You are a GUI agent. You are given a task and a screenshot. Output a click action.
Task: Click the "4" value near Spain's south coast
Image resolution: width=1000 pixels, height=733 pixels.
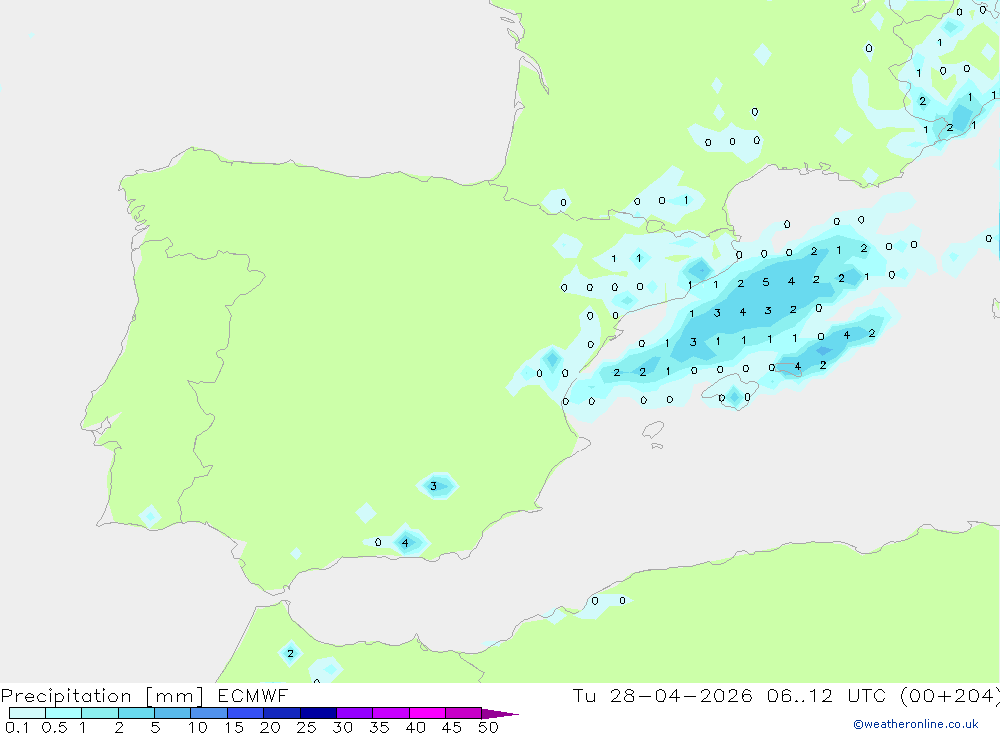point(405,543)
